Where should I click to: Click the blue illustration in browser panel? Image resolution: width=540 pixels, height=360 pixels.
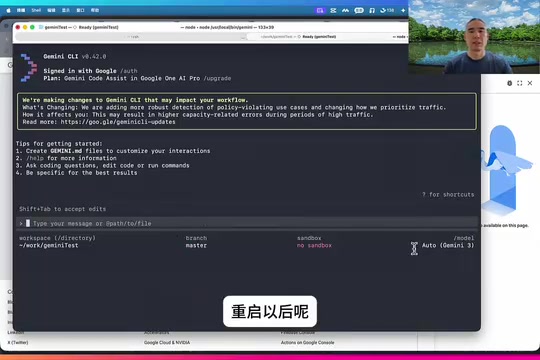506,171
